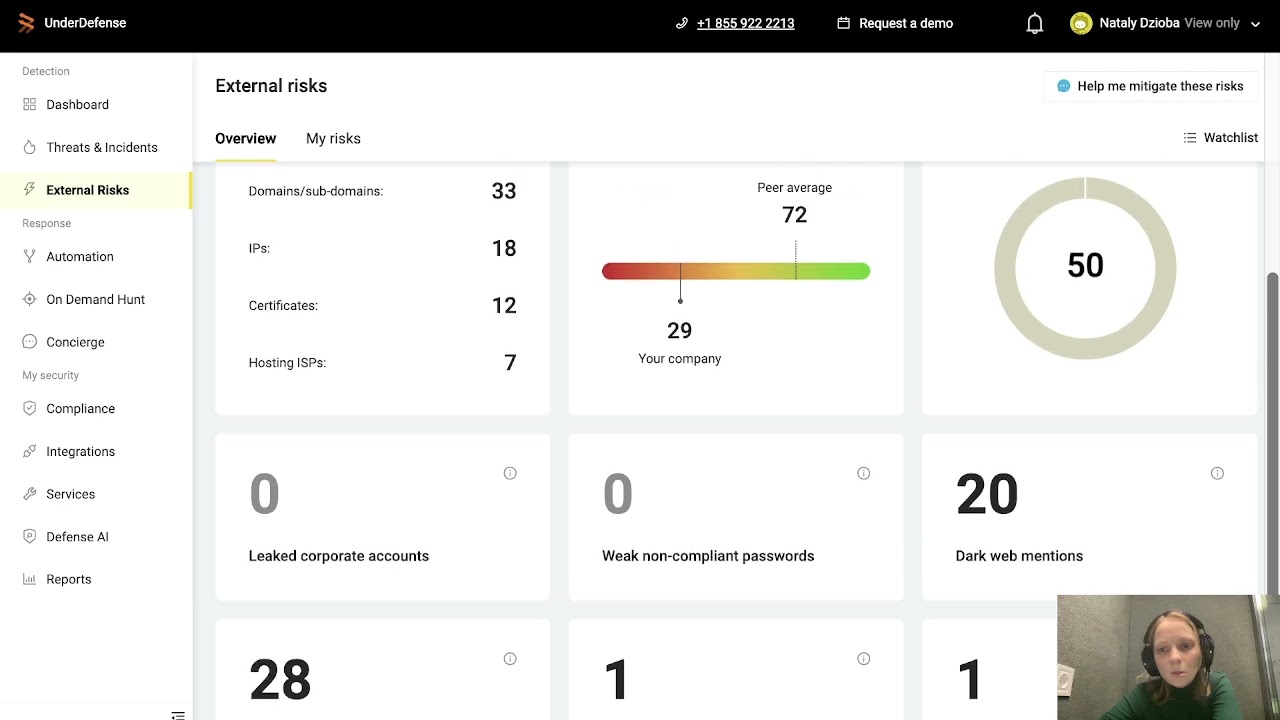This screenshot has width=1280, height=720.
Task: Click the Leaked corporate accounts label
Action: pos(339,556)
